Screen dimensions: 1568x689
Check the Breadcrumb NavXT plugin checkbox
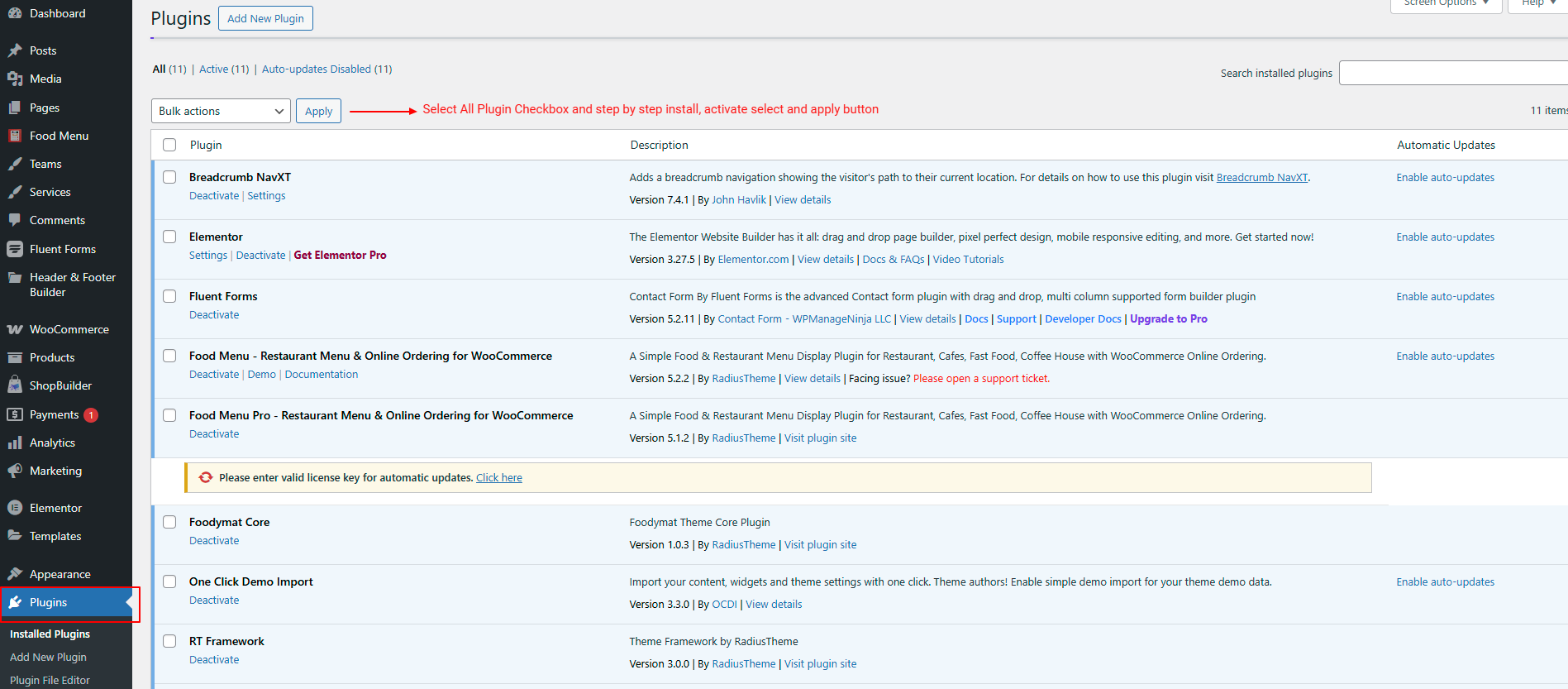169,177
